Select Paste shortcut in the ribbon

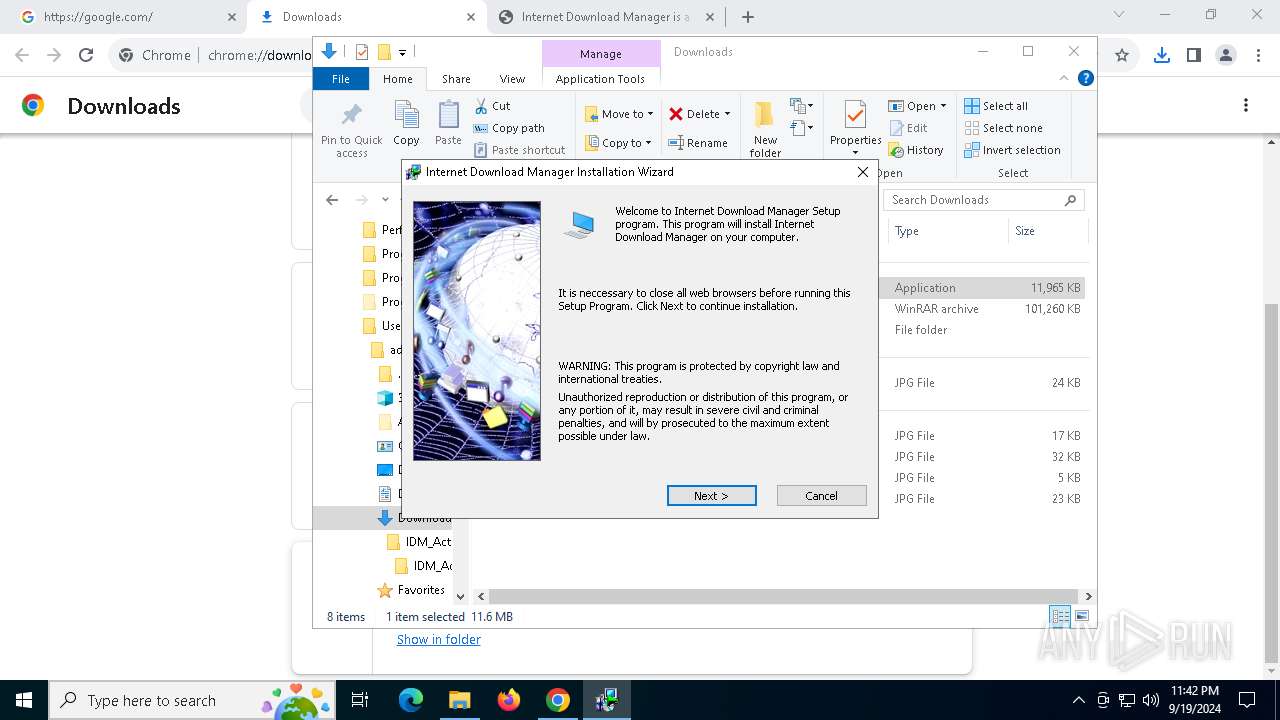520,150
